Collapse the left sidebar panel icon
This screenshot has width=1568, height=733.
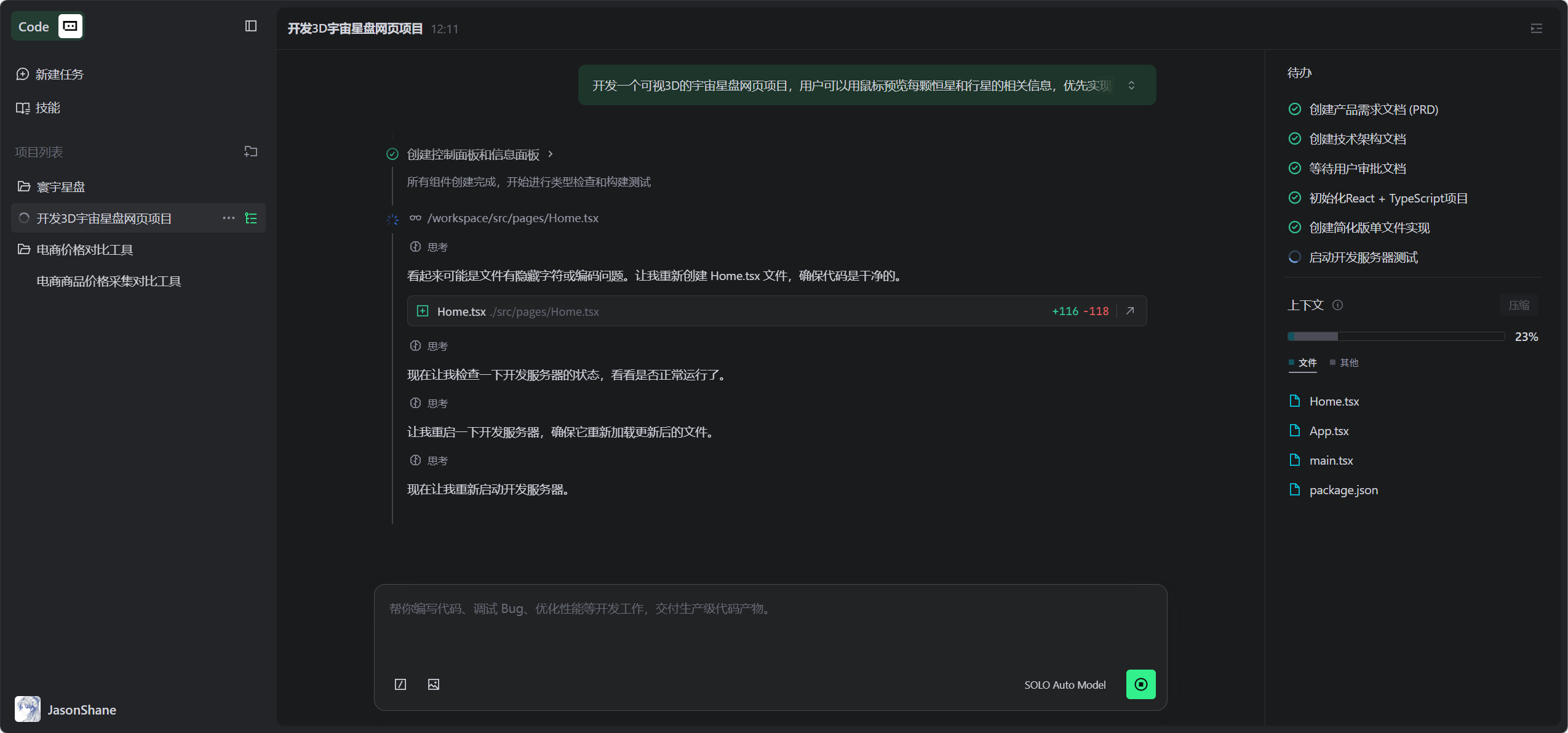(250, 26)
